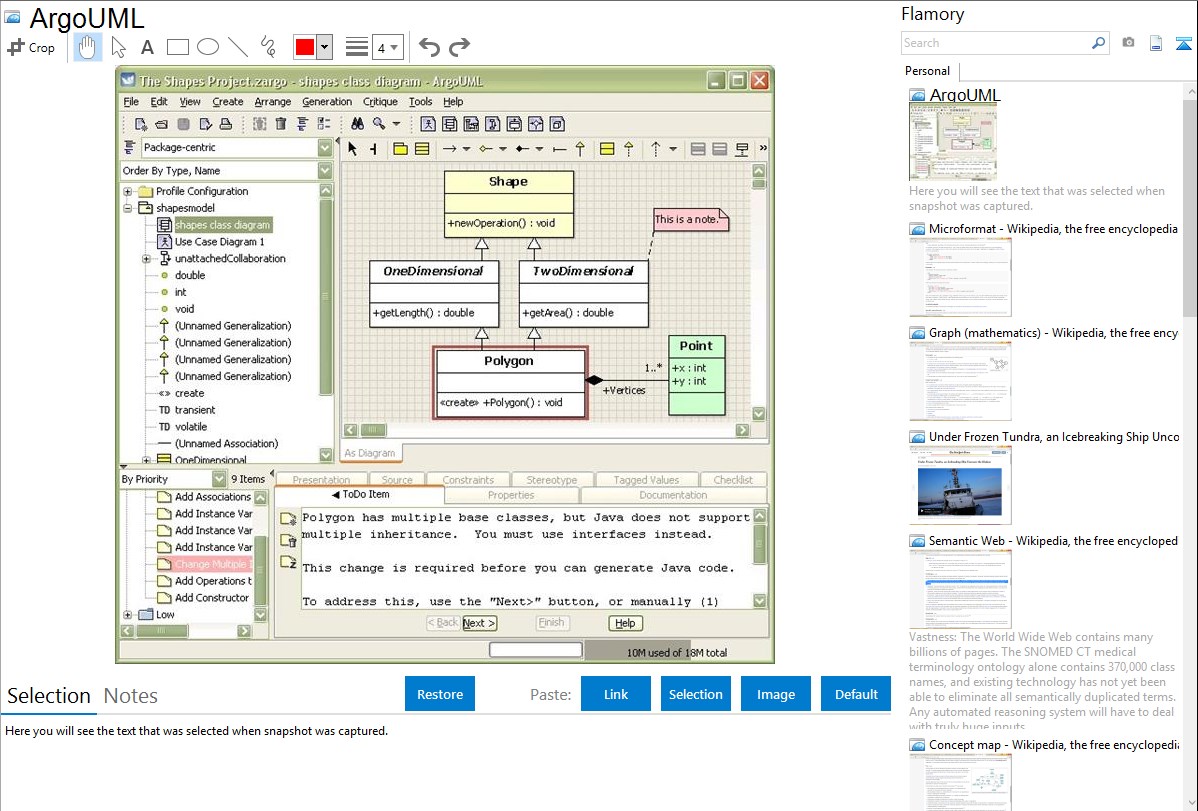Click the Next > wizard button
This screenshot has width=1198, height=811.
479,623
